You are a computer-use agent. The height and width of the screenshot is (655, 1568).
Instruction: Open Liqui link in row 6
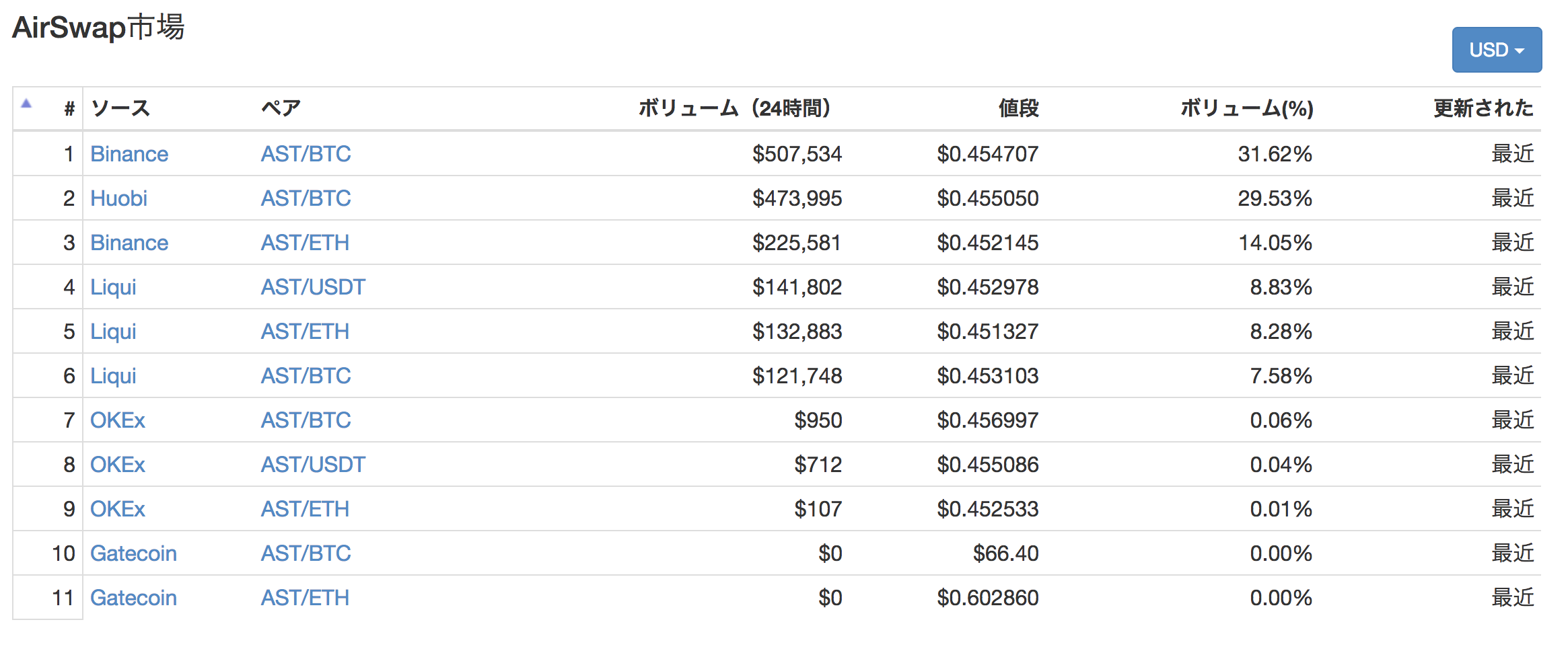[113, 376]
